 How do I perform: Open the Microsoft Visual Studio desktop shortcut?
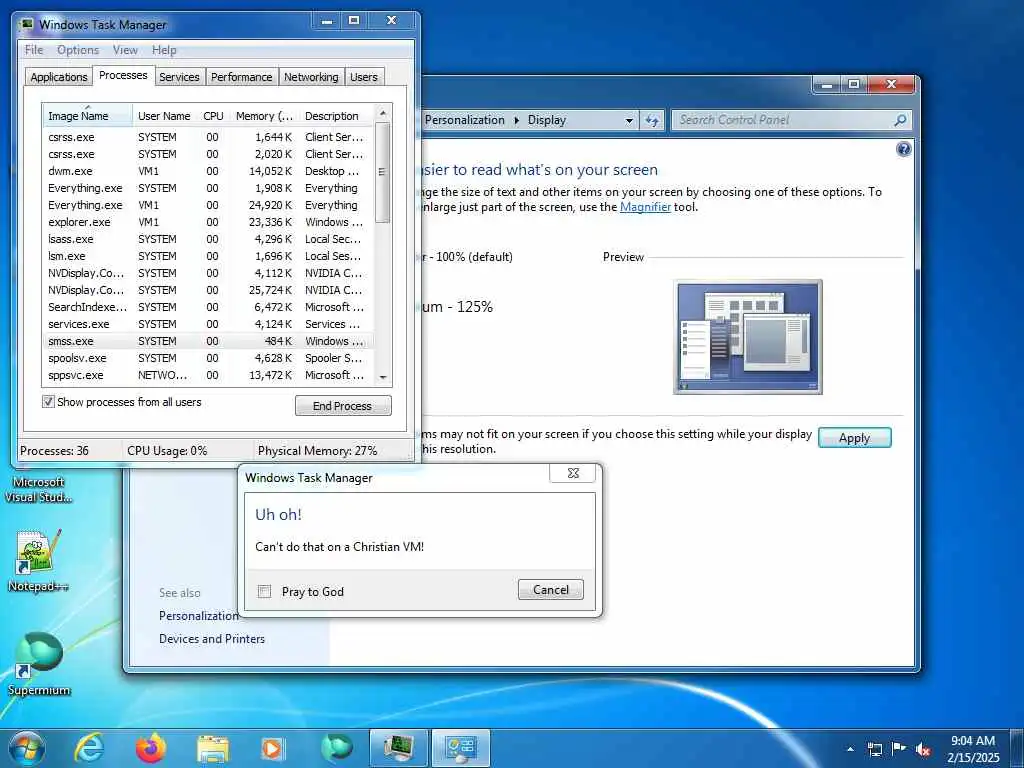click(x=39, y=489)
